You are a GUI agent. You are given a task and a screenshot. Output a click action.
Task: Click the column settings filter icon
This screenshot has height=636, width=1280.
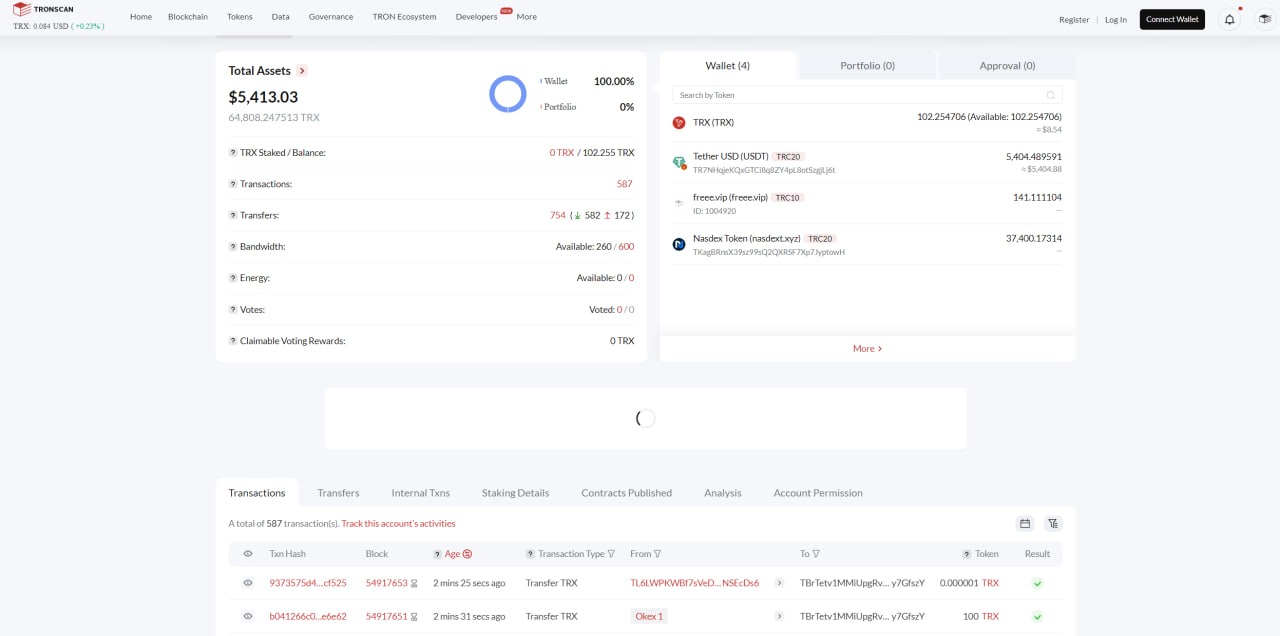[x=1053, y=523]
